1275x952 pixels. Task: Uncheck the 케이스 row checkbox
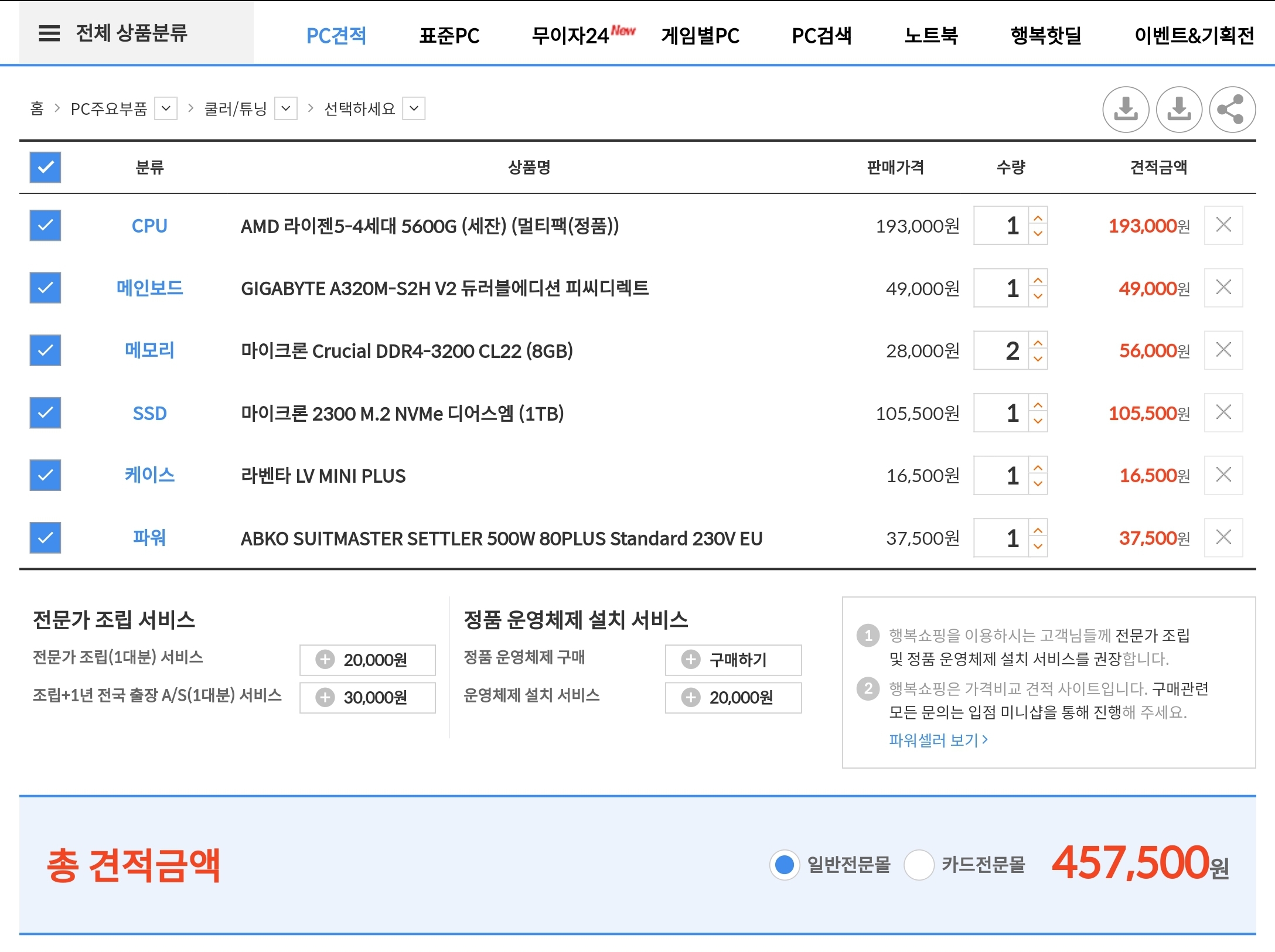(45, 475)
